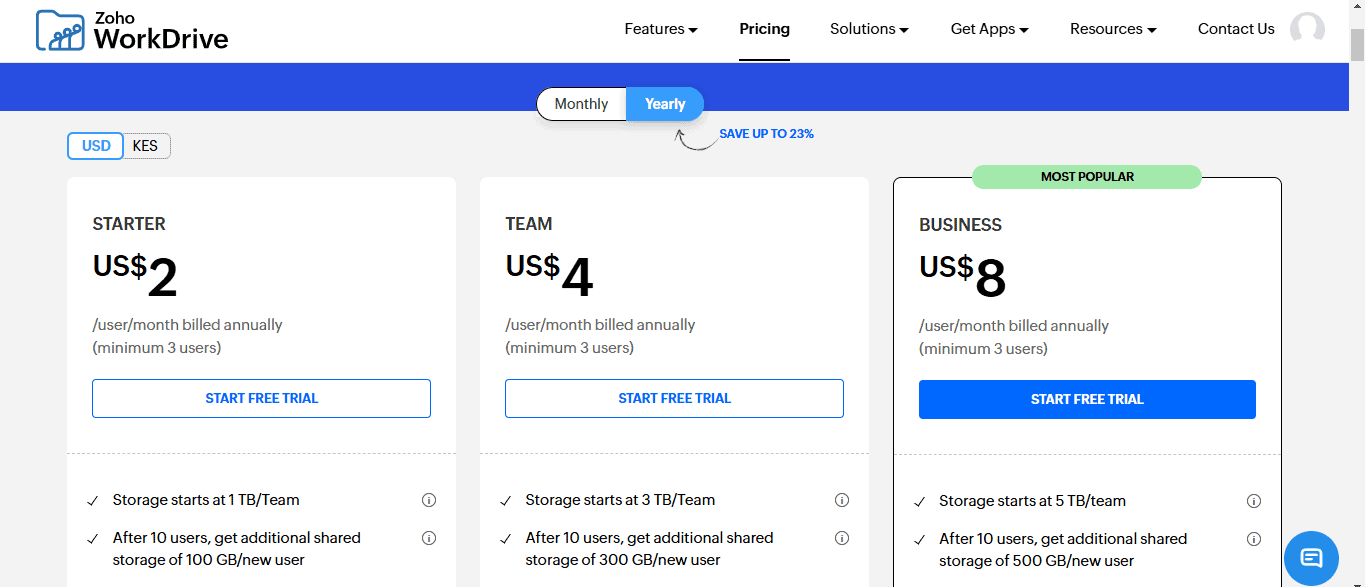Switch billing to Yearly
The image size is (1365, 587).
pyautogui.click(x=665, y=104)
